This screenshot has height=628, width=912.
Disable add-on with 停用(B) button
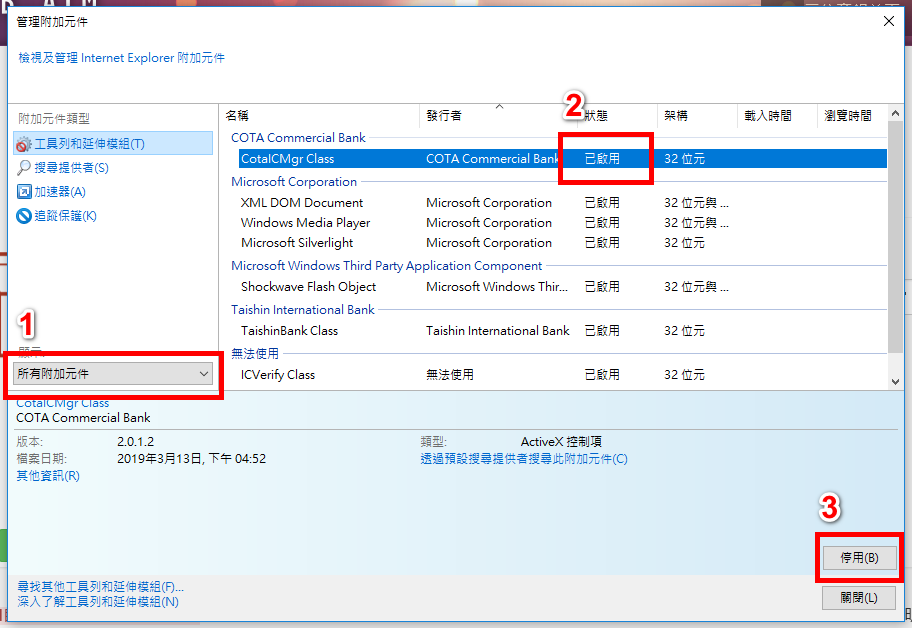point(859,558)
